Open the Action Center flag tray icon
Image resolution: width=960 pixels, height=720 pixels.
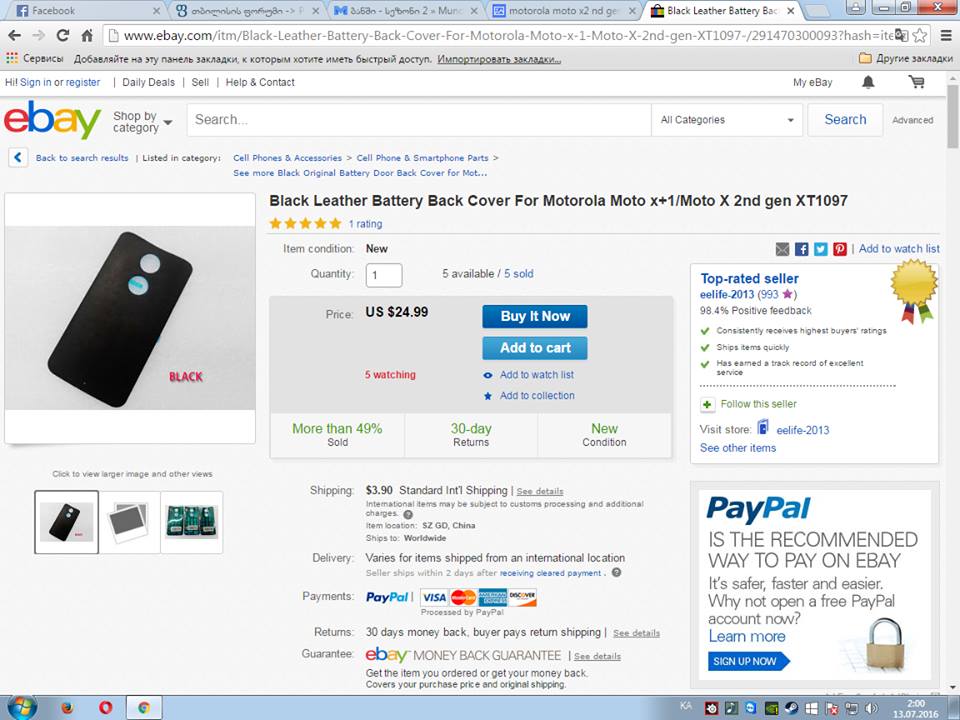click(x=831, y=708)
